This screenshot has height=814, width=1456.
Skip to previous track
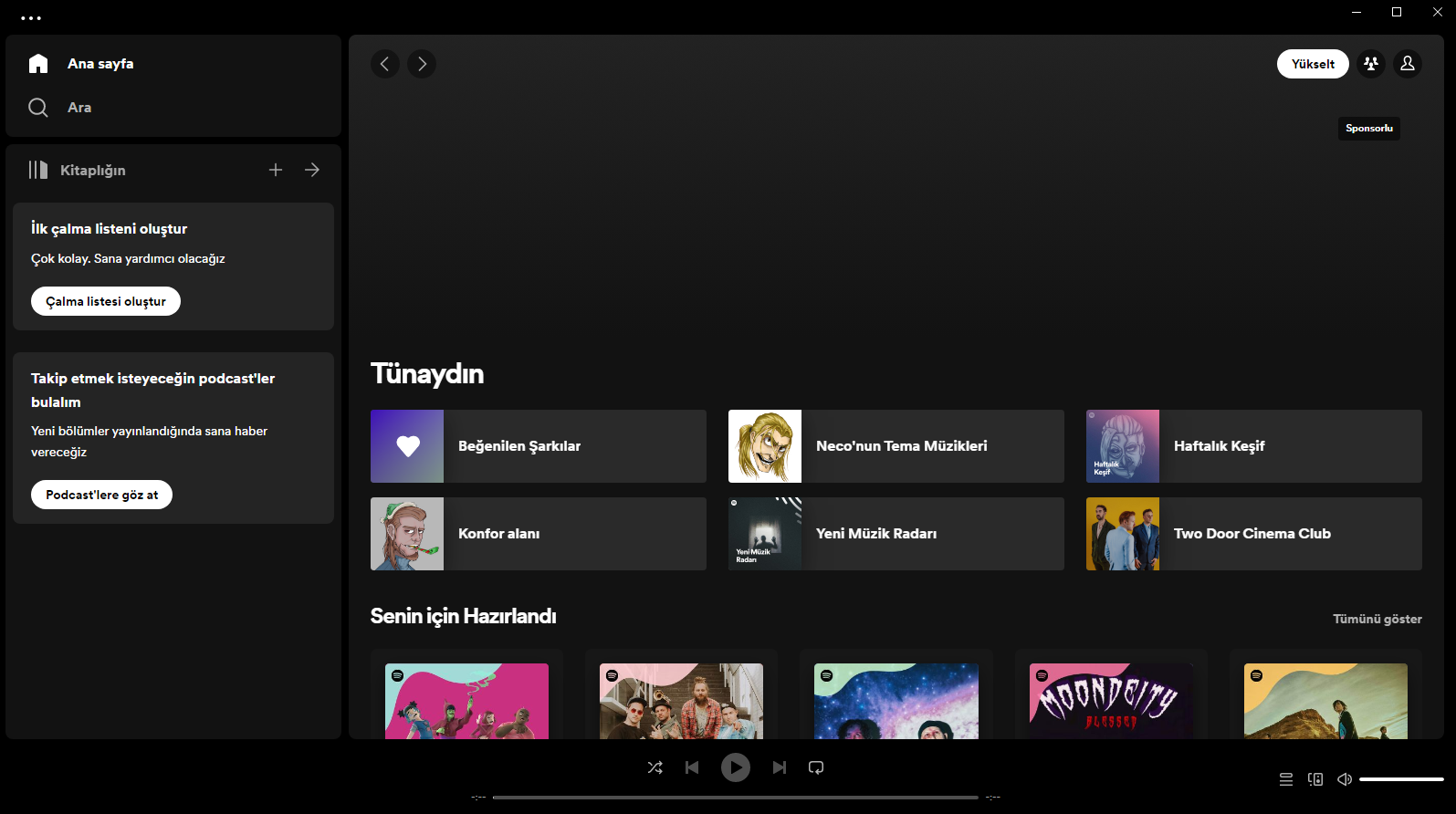pyautogui.click(x=692, y=767)
